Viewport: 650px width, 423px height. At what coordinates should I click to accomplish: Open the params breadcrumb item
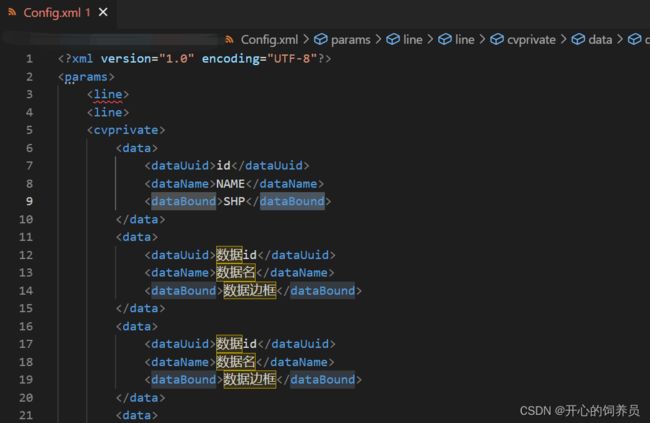(x=350, y=40)
